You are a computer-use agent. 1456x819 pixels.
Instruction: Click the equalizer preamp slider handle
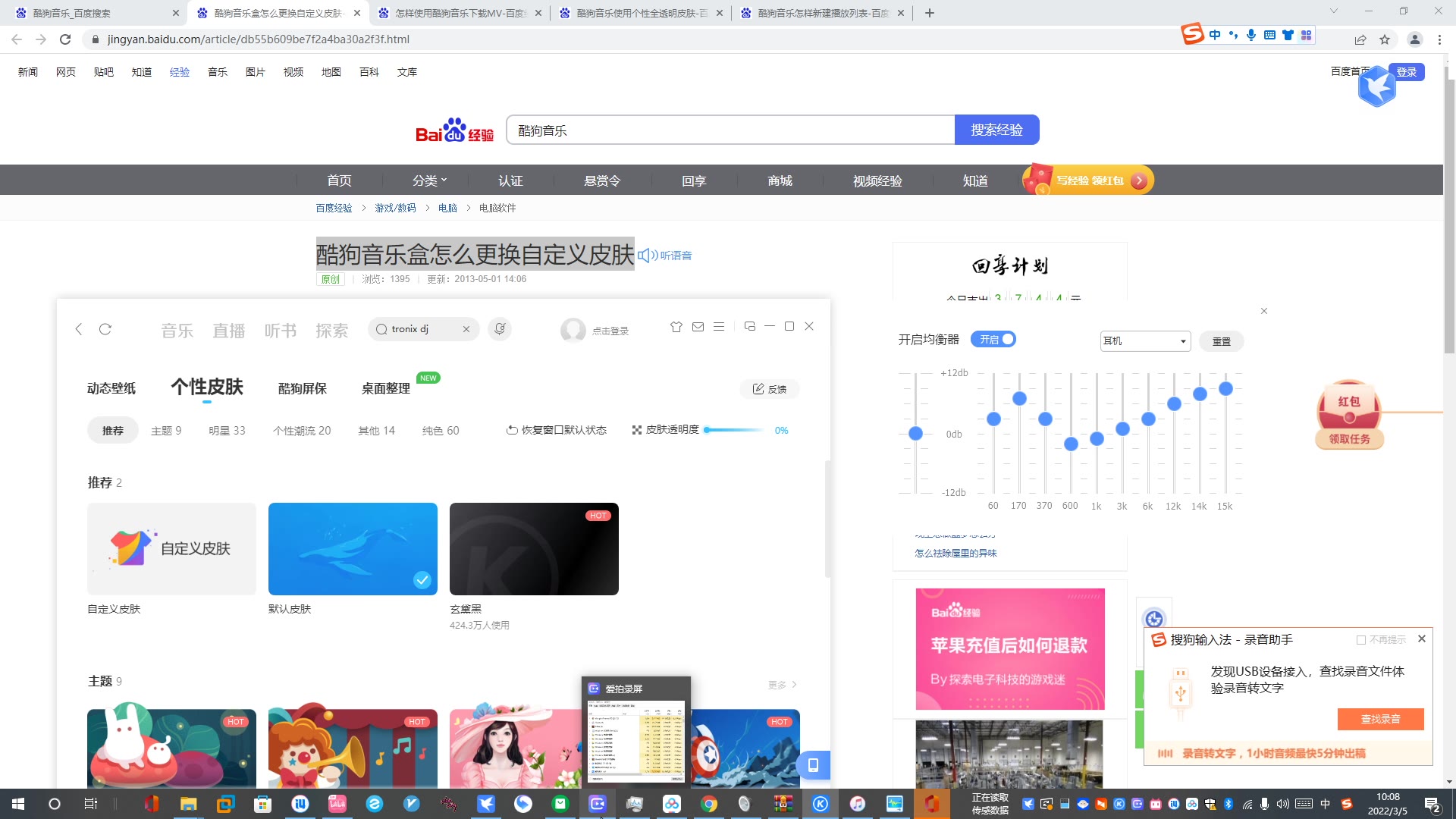coord(915,433)
